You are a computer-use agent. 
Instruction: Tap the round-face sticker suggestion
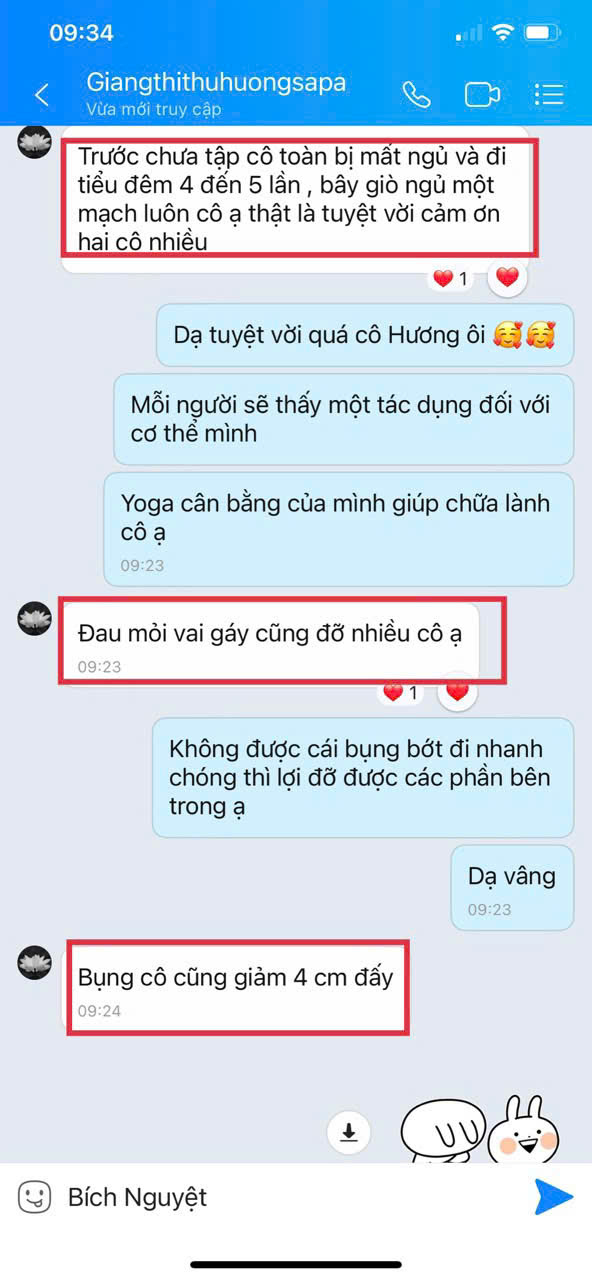[x=443, y=1128]
